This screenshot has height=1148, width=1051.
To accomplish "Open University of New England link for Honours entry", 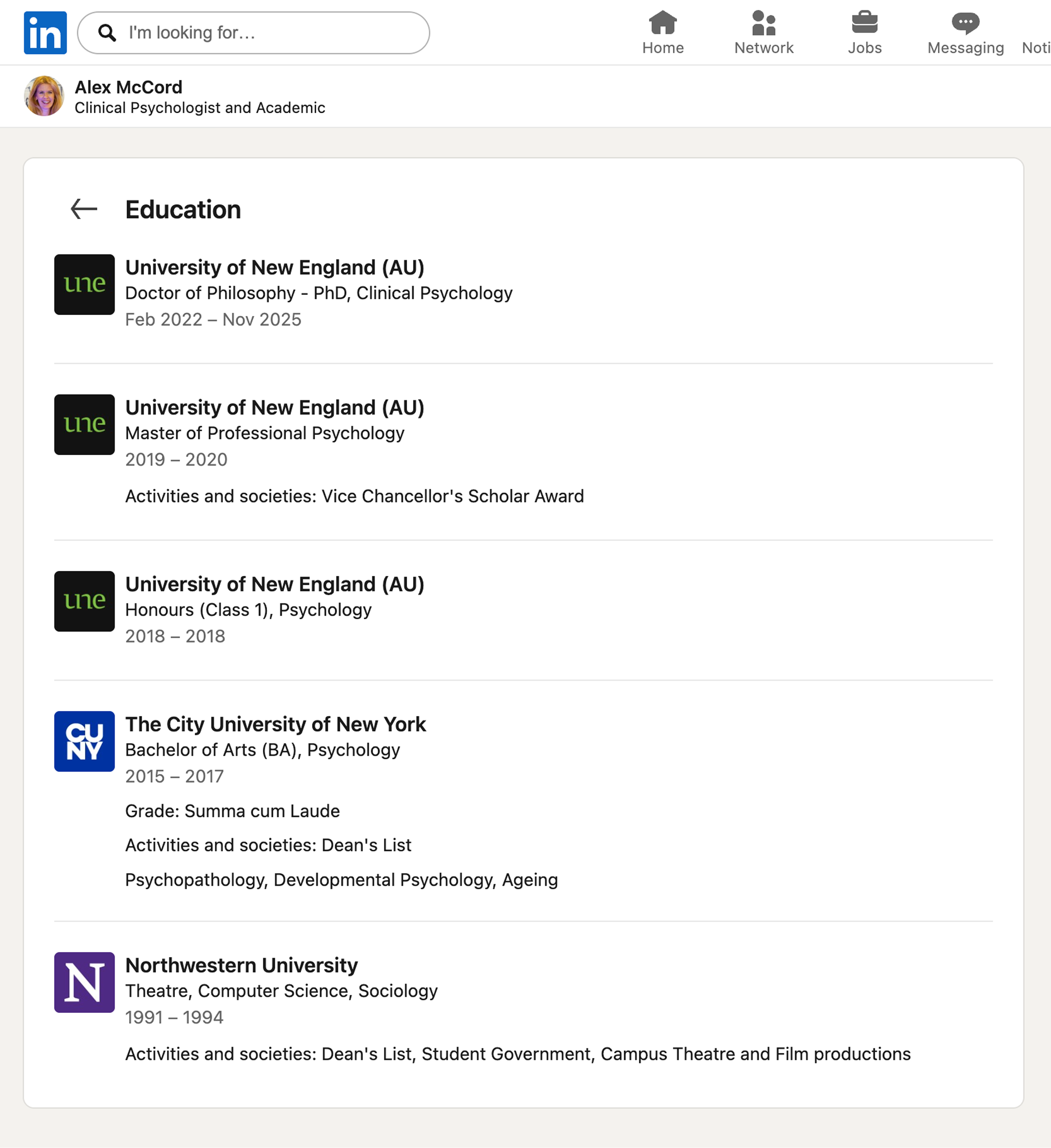I will [x=275, y=584].
